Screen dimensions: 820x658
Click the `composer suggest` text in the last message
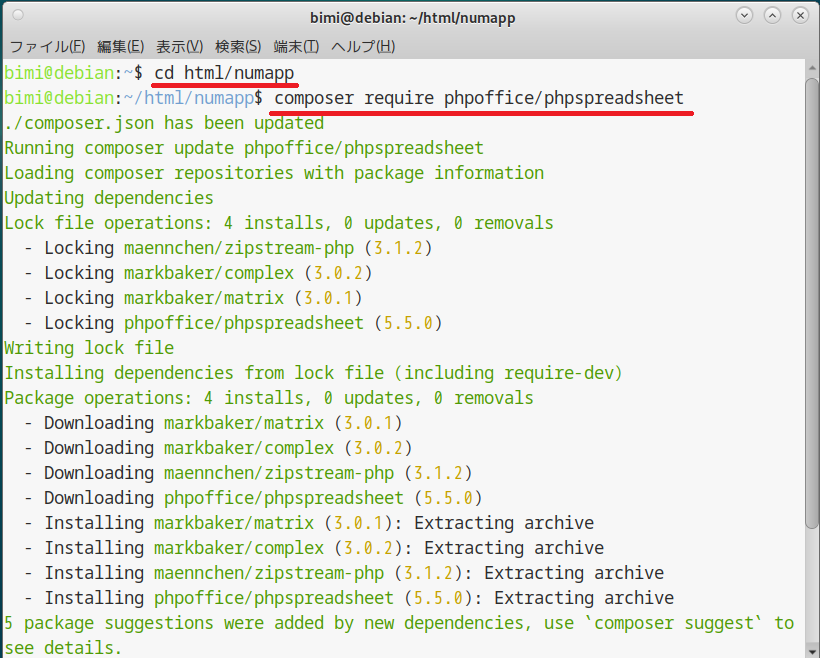(x=691, y=623)
